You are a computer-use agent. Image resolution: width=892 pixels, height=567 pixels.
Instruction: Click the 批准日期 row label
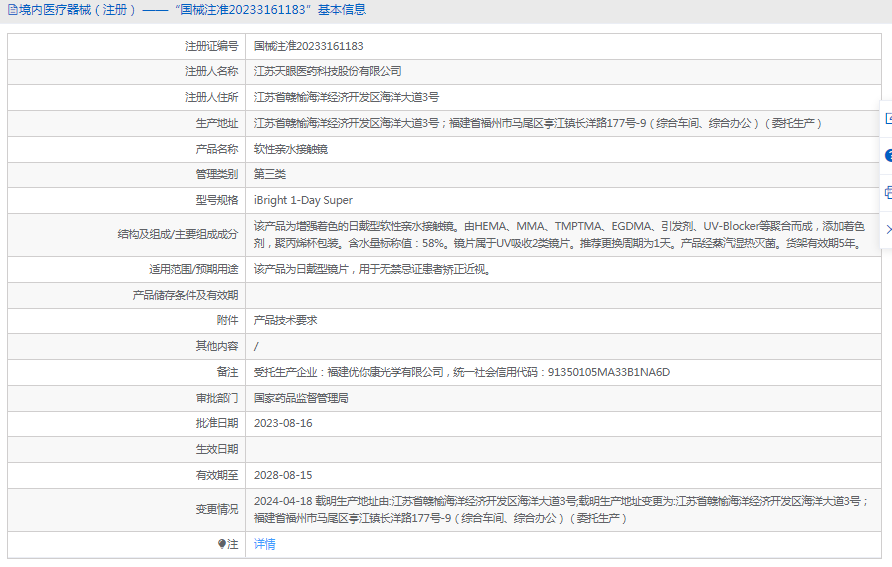tap(217, 423)
